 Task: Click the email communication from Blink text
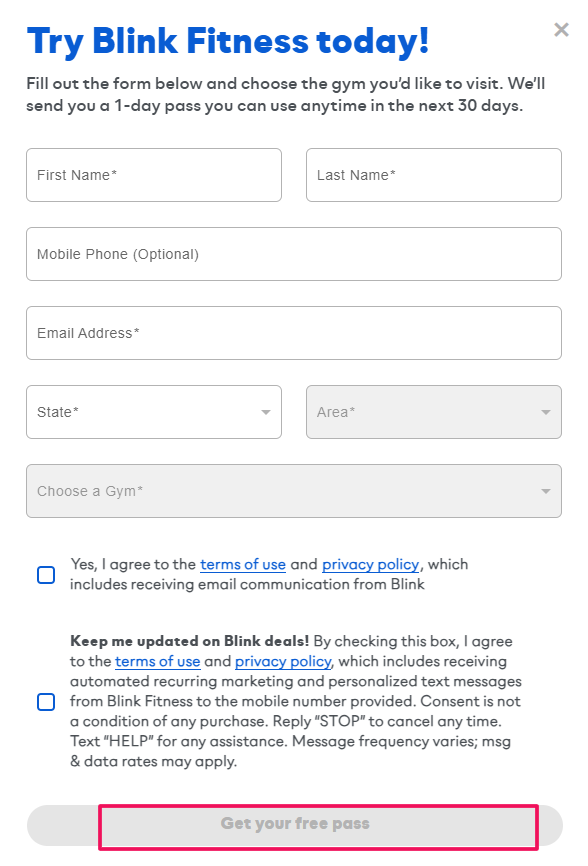[x=311, y=584]
